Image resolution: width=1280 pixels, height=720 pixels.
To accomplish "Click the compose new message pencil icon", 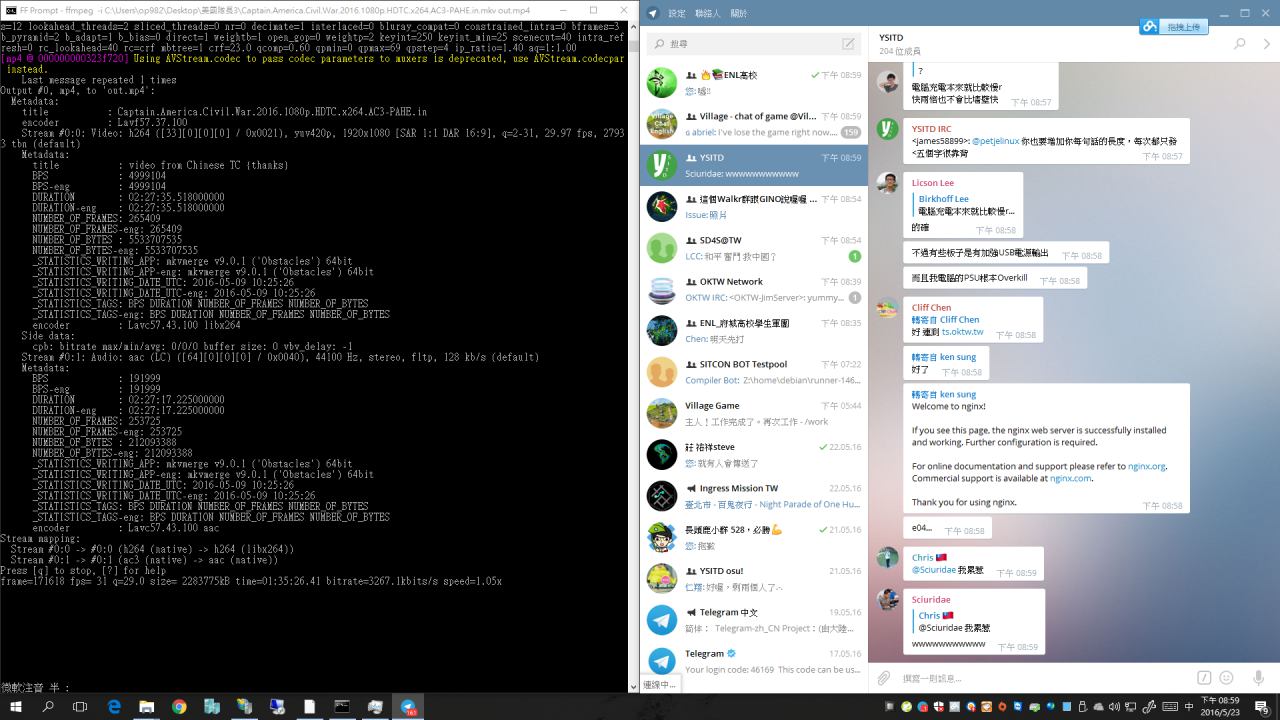I will click(848, 44).
